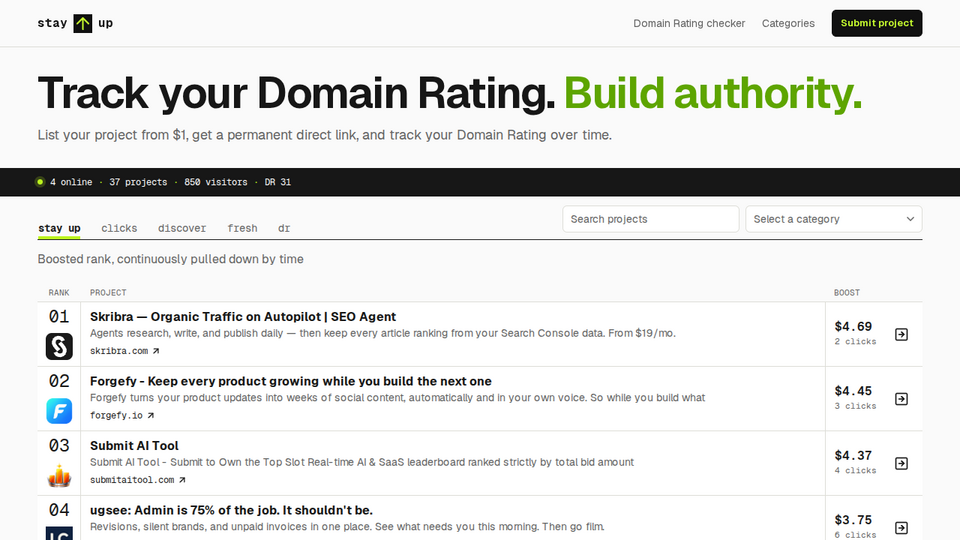Click the RANK column header

[x=59, y=293]
